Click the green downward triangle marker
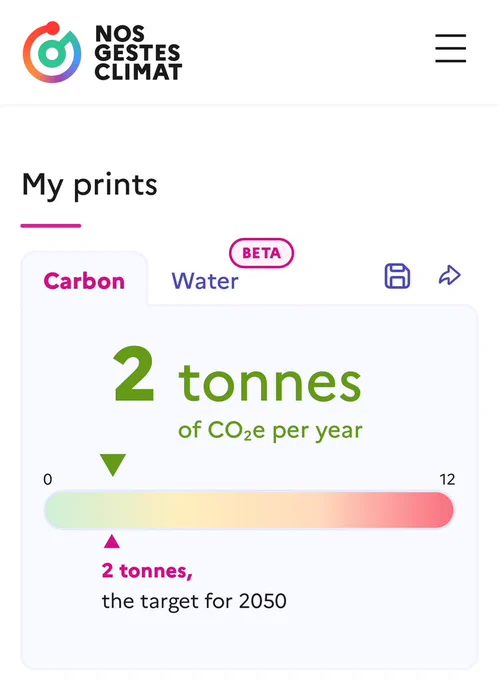 113,465
